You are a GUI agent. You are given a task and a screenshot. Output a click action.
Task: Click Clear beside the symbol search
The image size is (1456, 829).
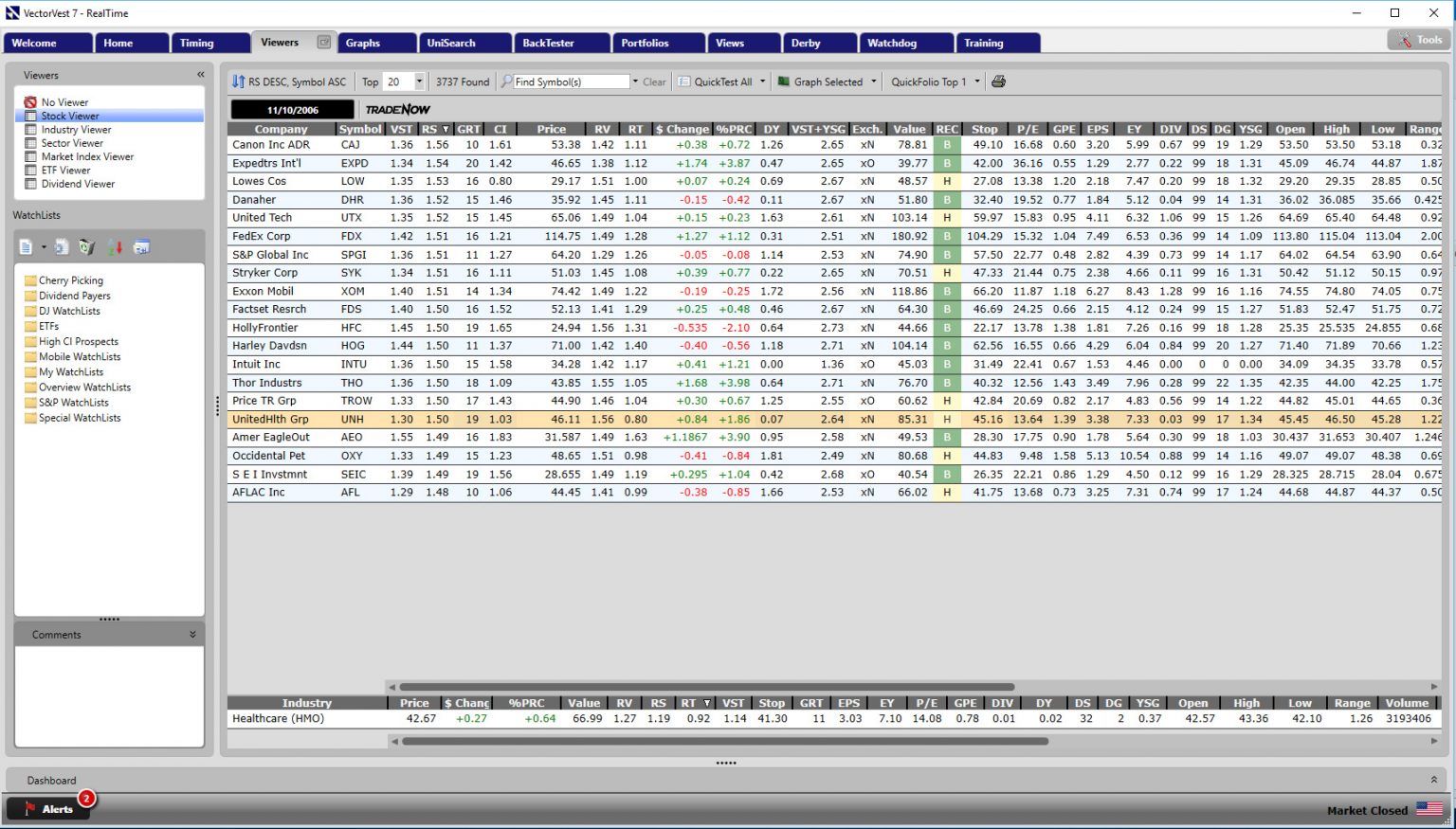[652, 81]
